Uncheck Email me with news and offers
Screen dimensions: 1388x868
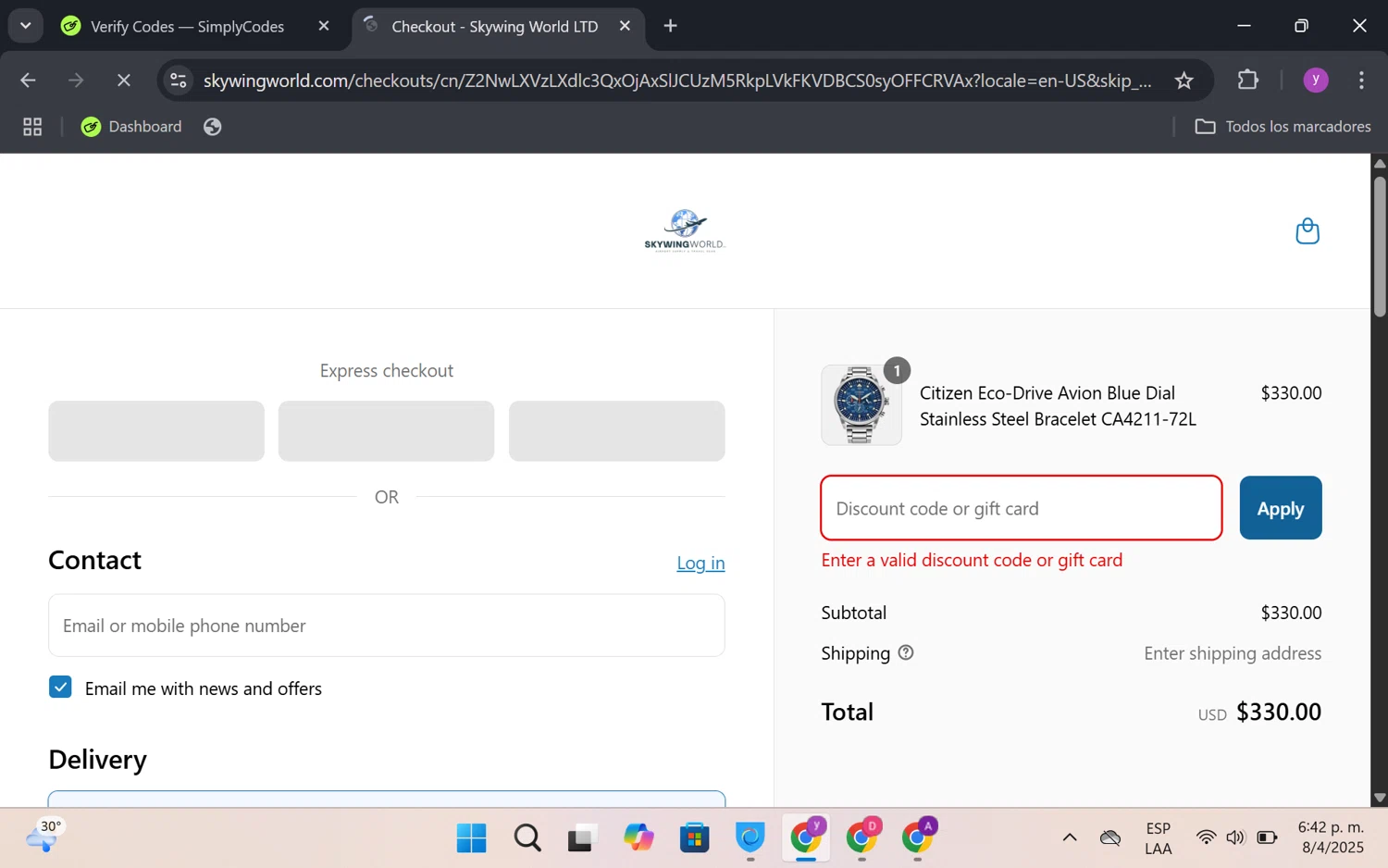coord(60,687)
